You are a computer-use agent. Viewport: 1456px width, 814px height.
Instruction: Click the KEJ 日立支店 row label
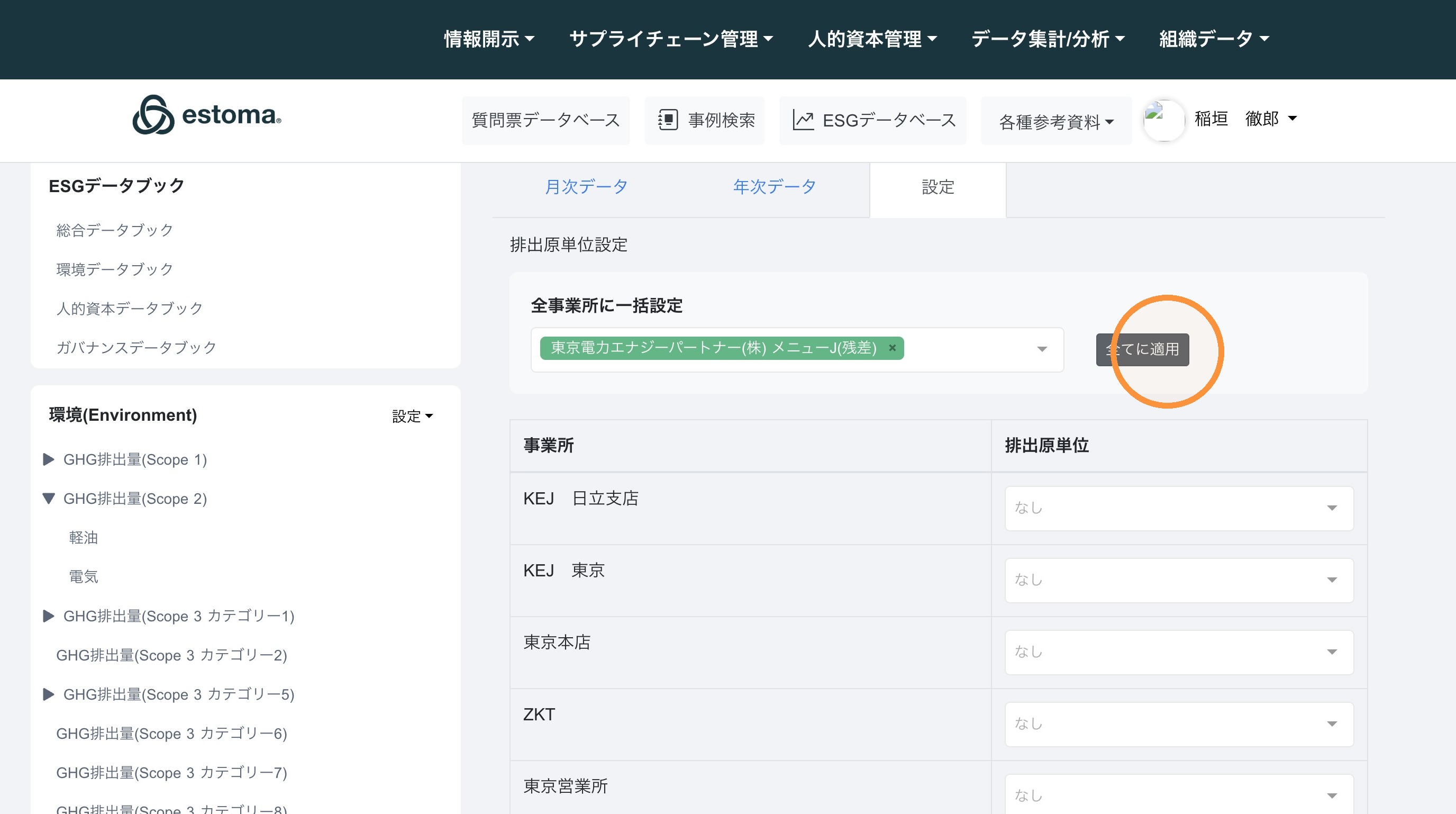pyautogui.click(x=580, y=498)
